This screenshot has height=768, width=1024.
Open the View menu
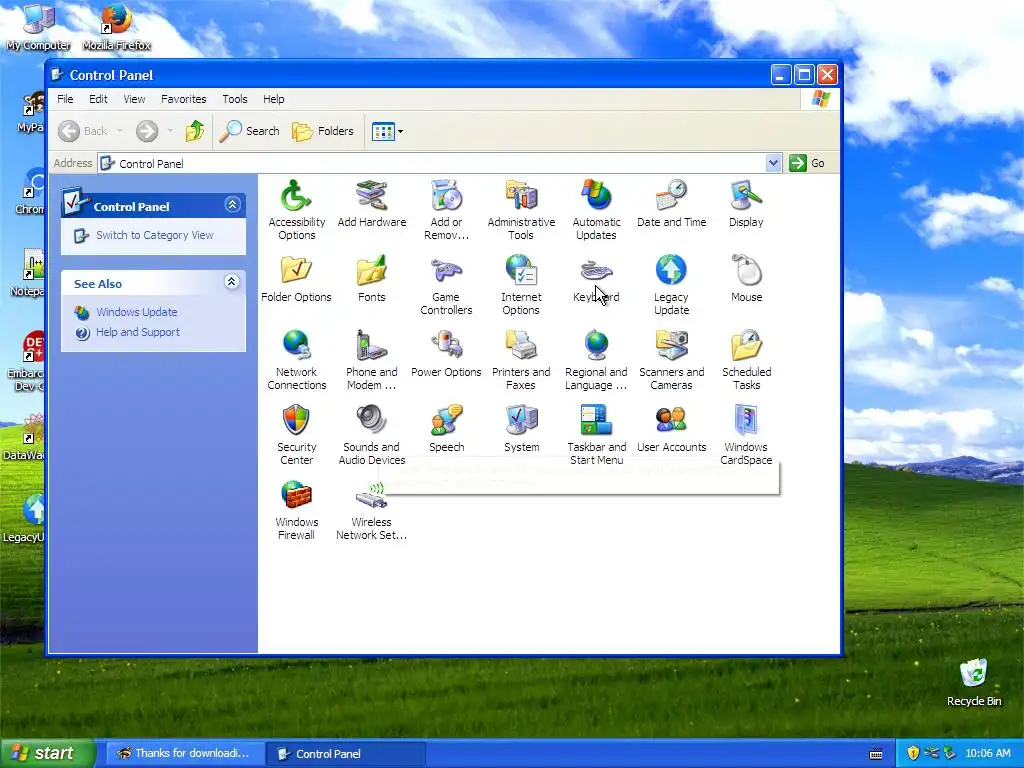tap(134, 99)
